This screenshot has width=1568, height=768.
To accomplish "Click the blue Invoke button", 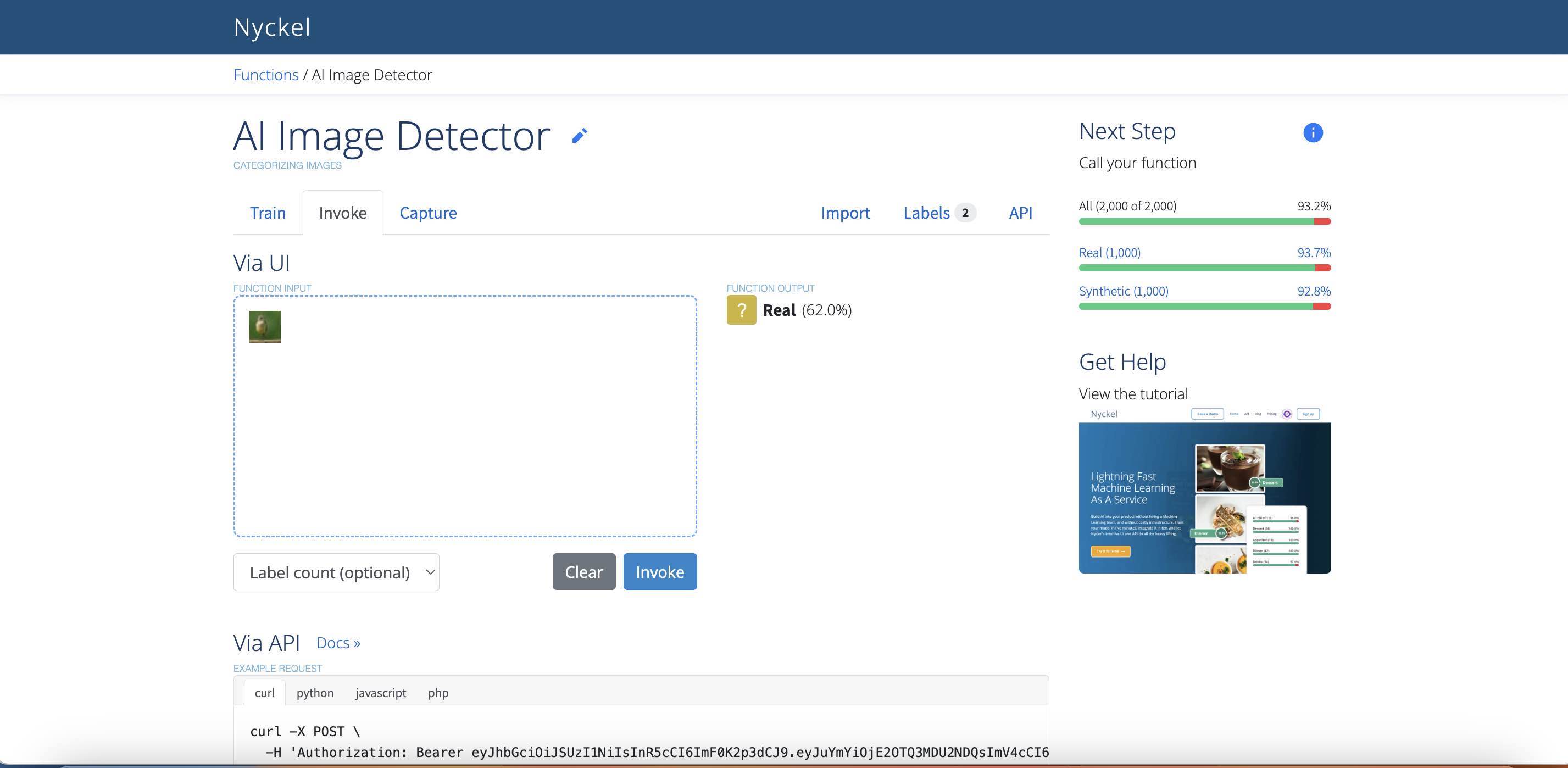I will pyautogui.click(x=660, y=571).
